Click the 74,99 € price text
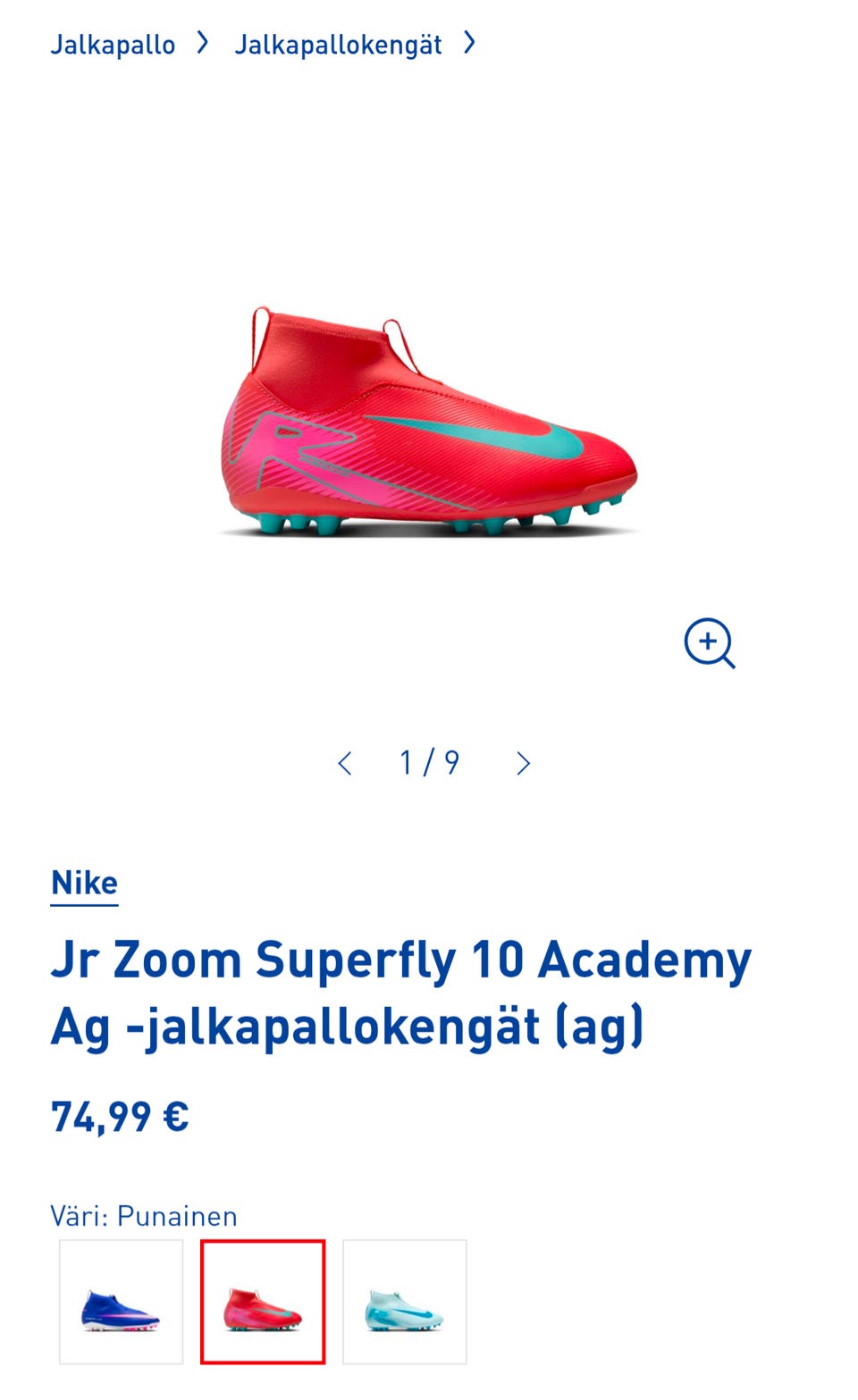Image resolution: width=858 pixels, height=1400 pixels. coord(120,1117)
